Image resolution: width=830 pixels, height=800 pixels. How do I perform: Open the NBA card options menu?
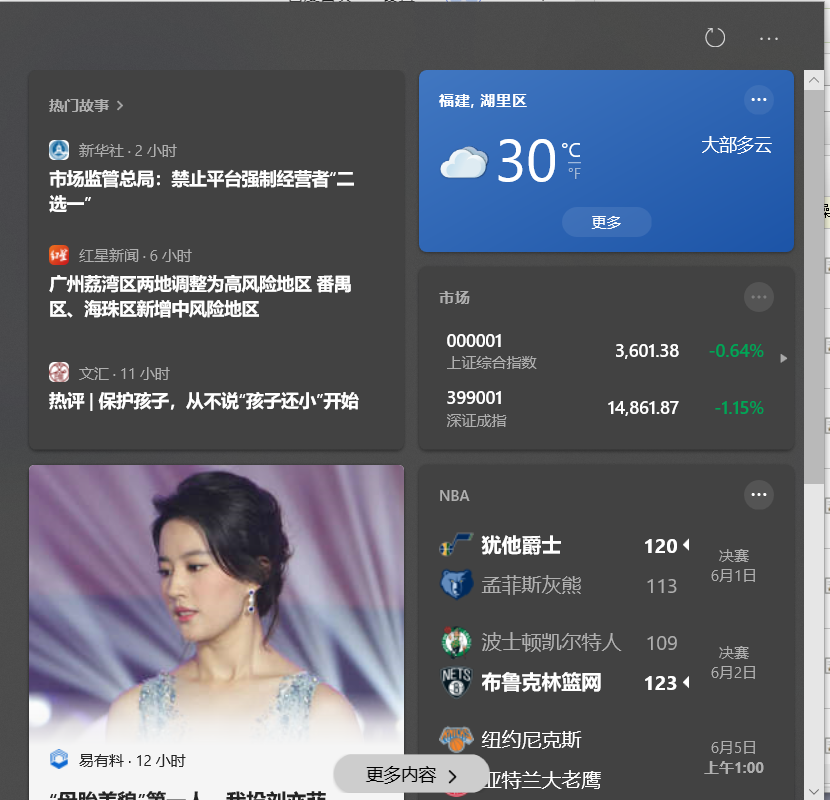759,495
